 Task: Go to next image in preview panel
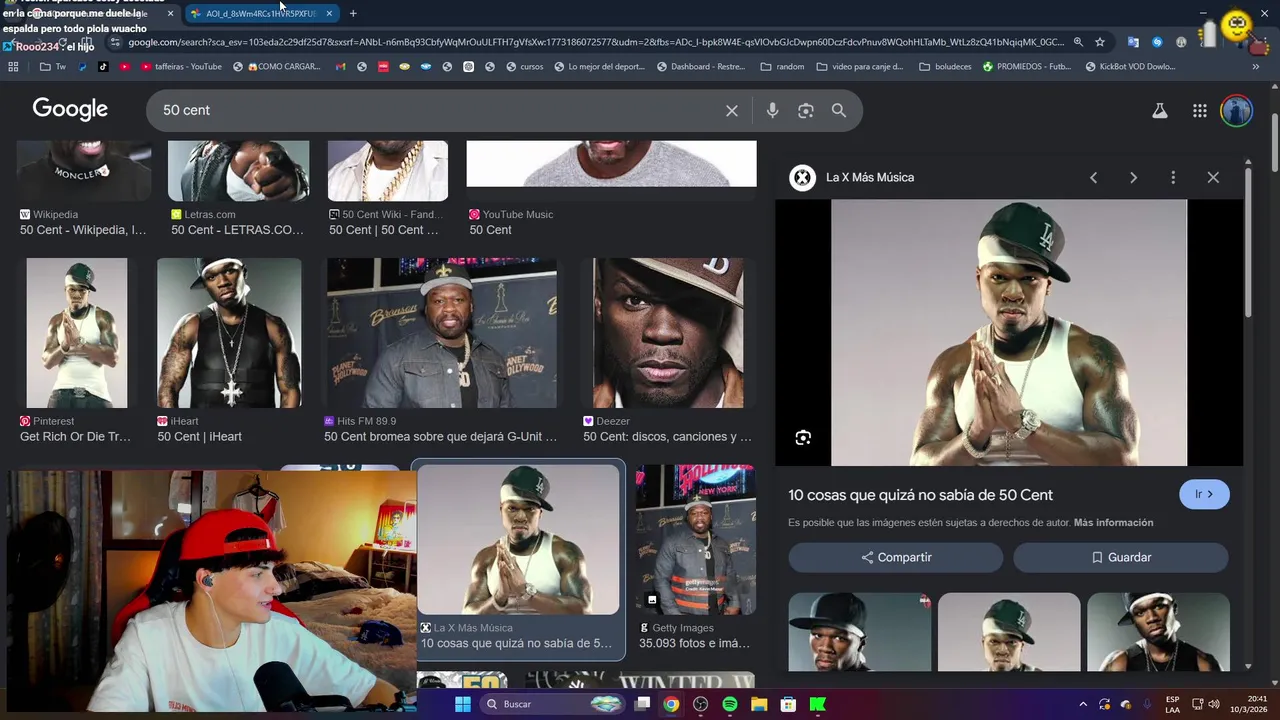tap(1133, 177)
